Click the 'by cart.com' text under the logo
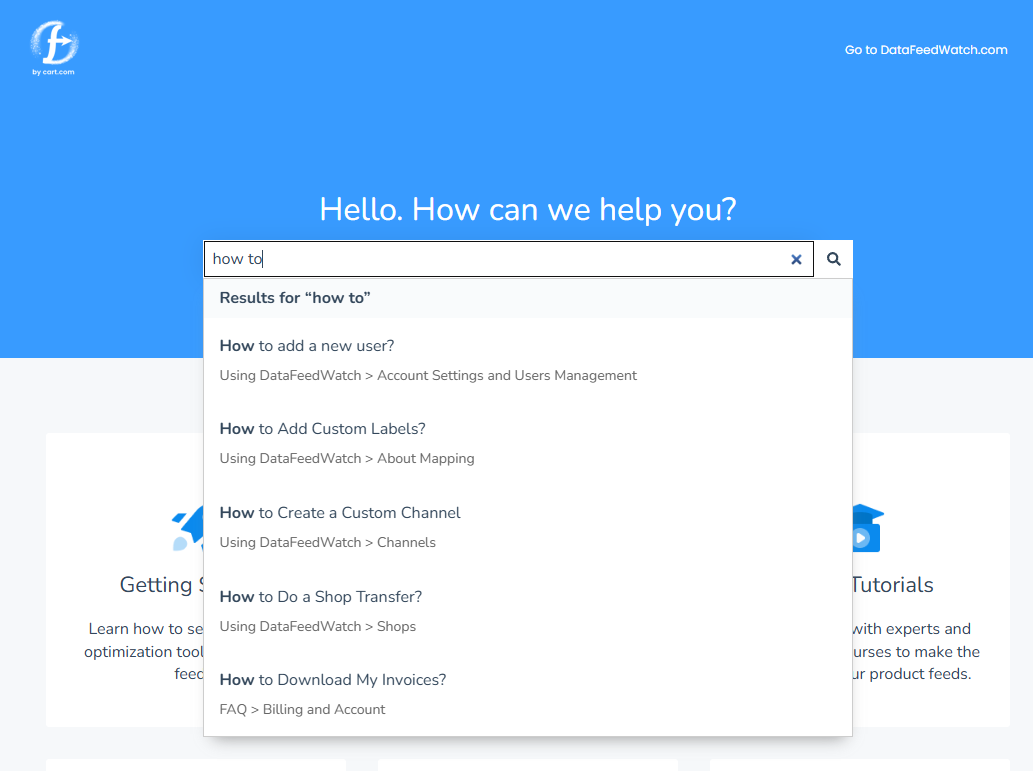This screenshot has height=771, width=1033. coord(53,71)
